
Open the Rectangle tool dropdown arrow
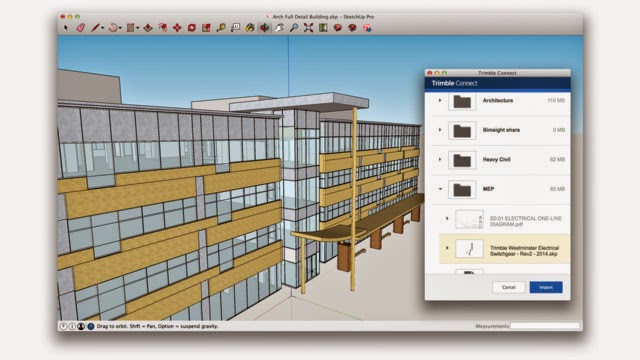click(138, 28)
